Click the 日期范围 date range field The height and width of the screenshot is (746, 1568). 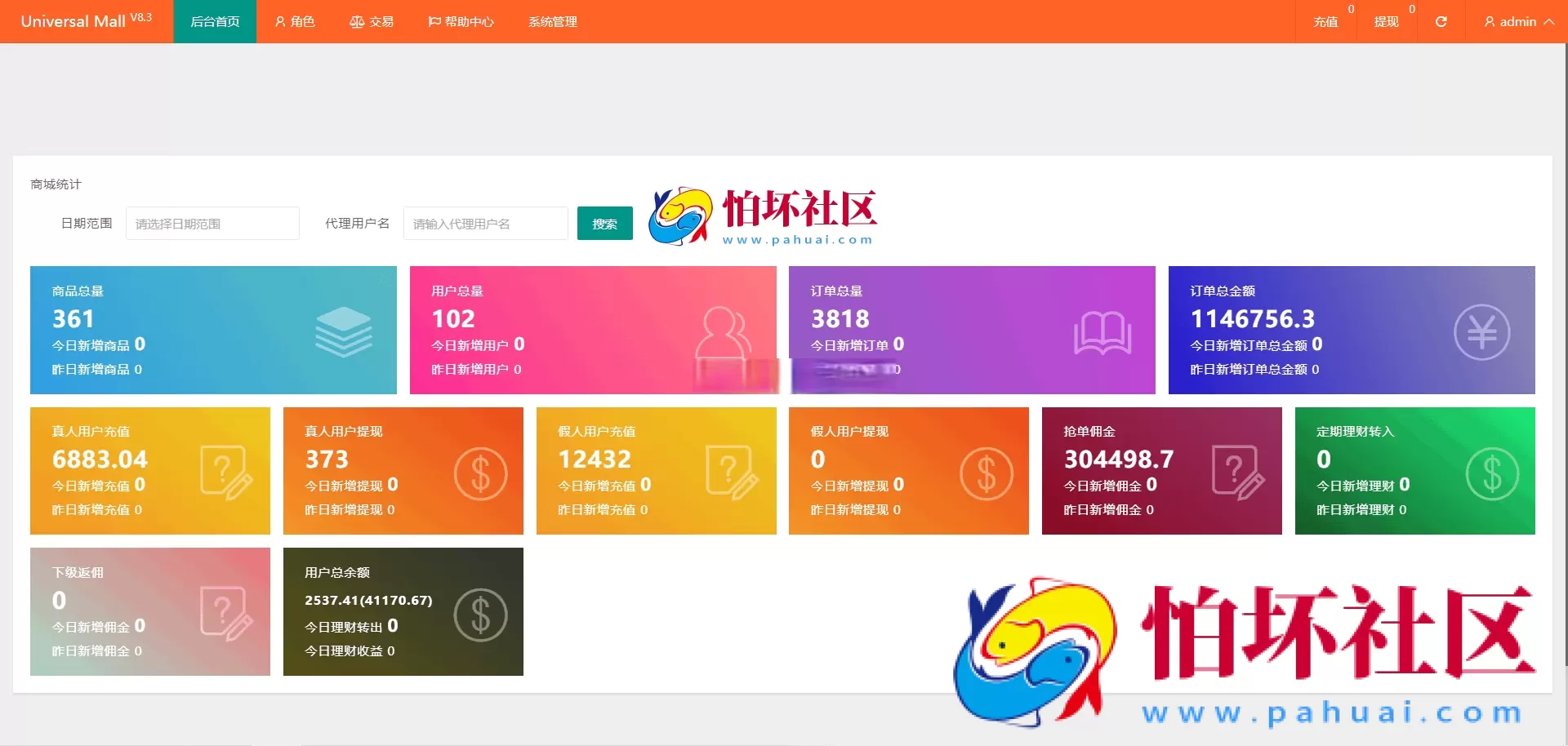point(212,223)
